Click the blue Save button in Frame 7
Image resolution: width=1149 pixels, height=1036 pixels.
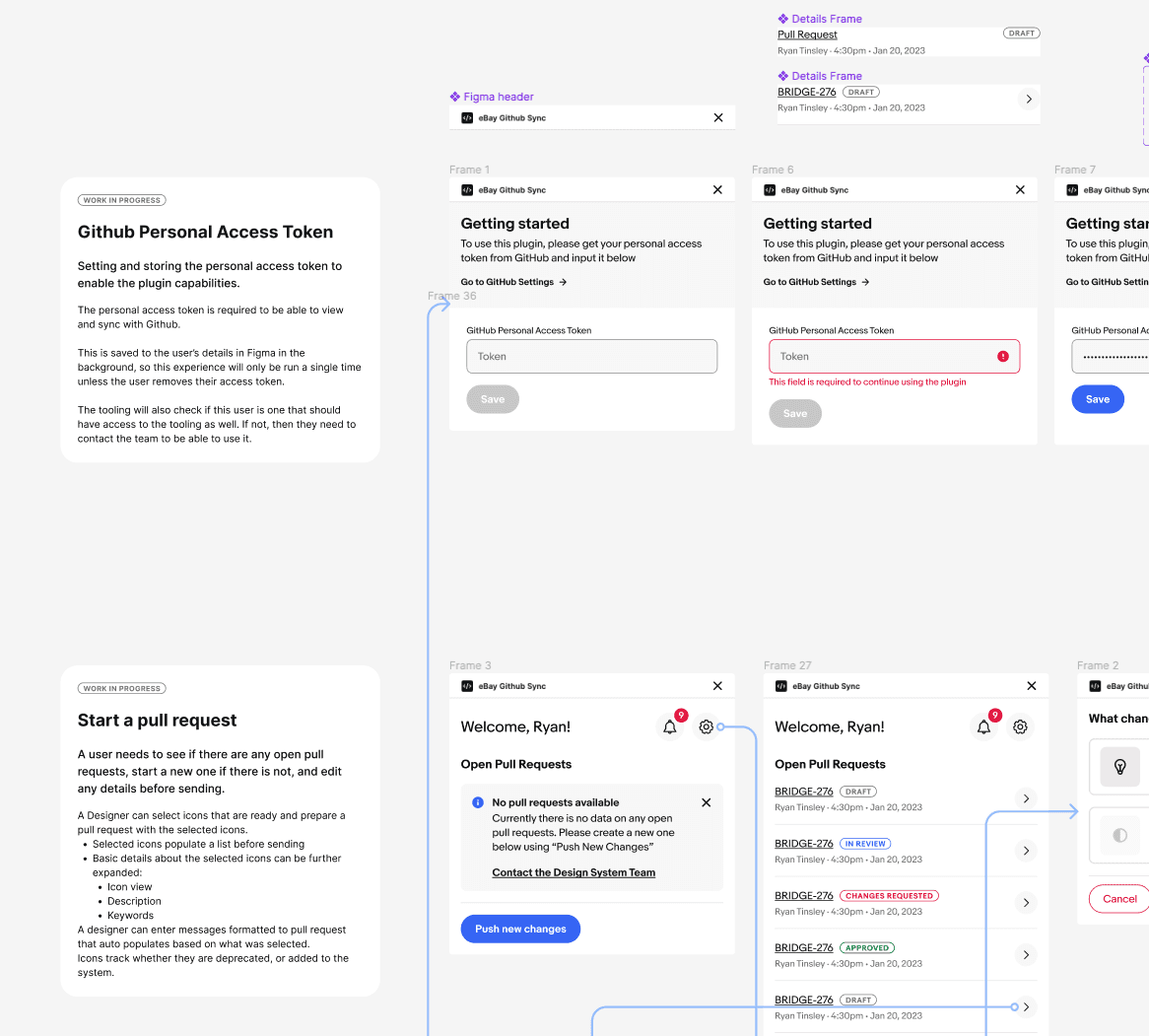pyautogui.click(x=1097, y=399)
